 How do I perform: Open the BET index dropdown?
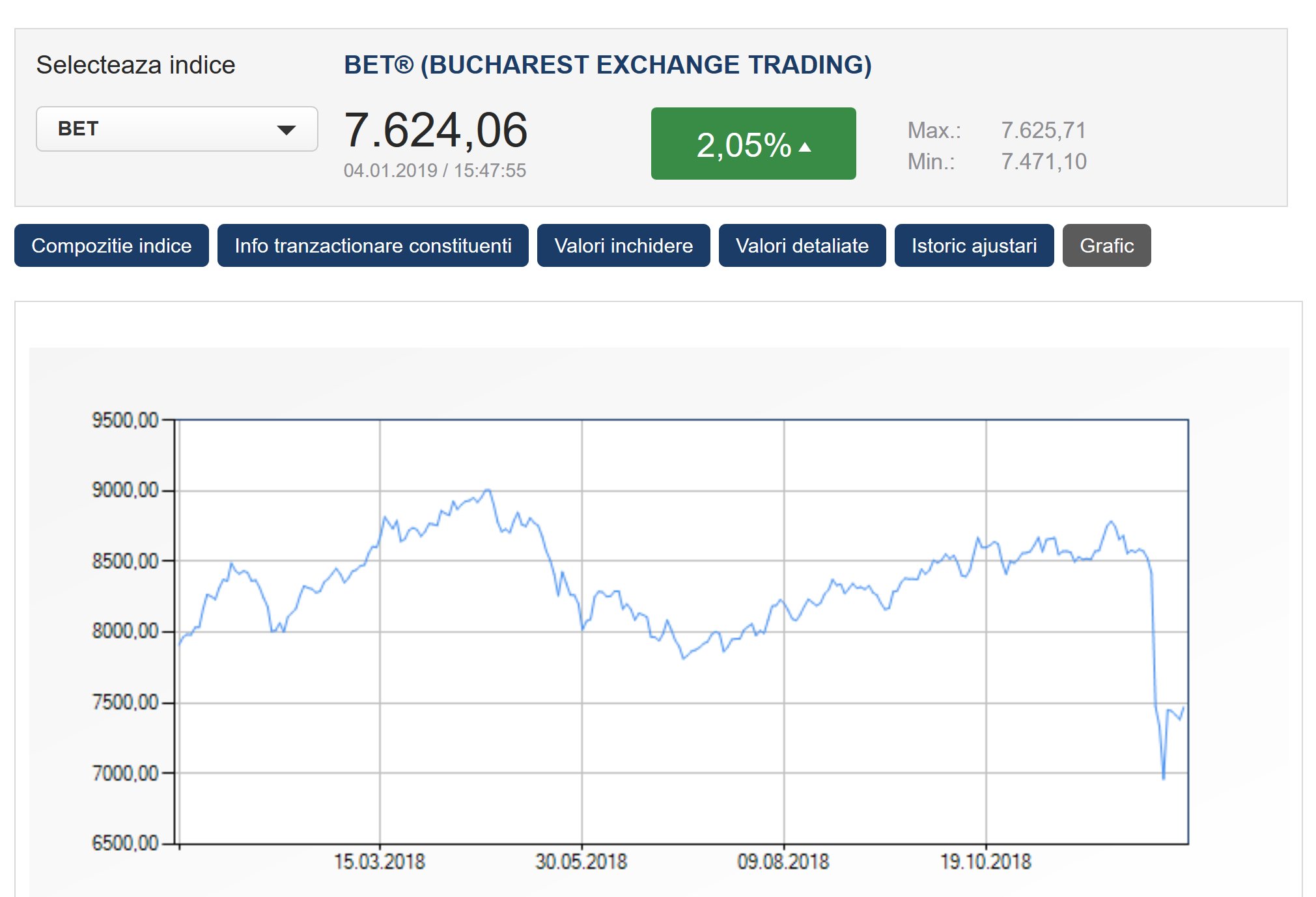coord(176,129)
